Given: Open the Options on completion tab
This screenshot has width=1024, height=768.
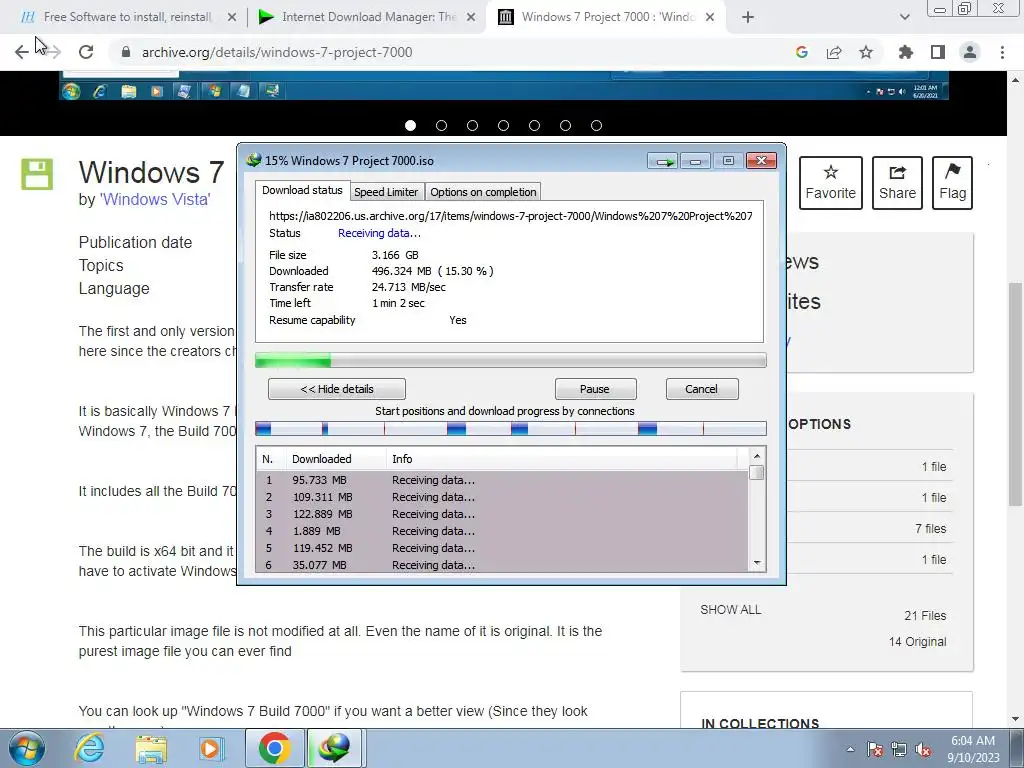Looking at the screenshot, I should [483, 192].
